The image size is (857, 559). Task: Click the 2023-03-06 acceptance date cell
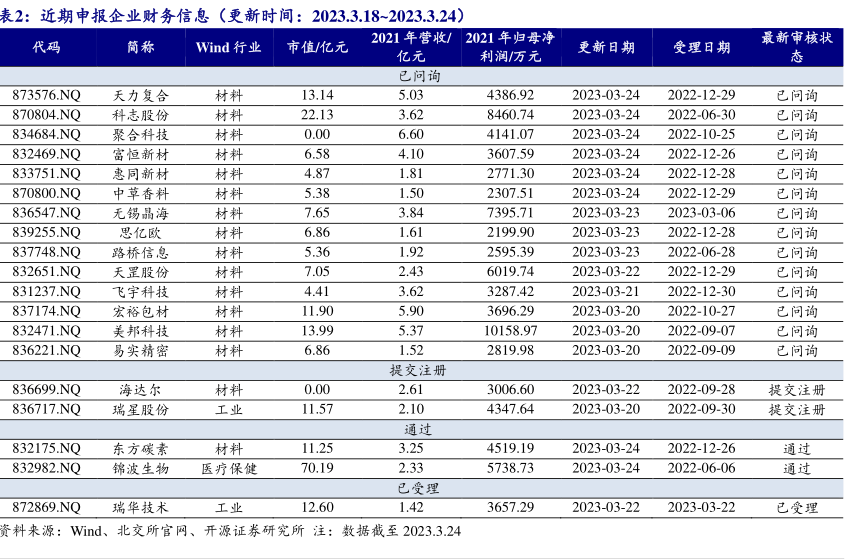(x=701, y=213)
